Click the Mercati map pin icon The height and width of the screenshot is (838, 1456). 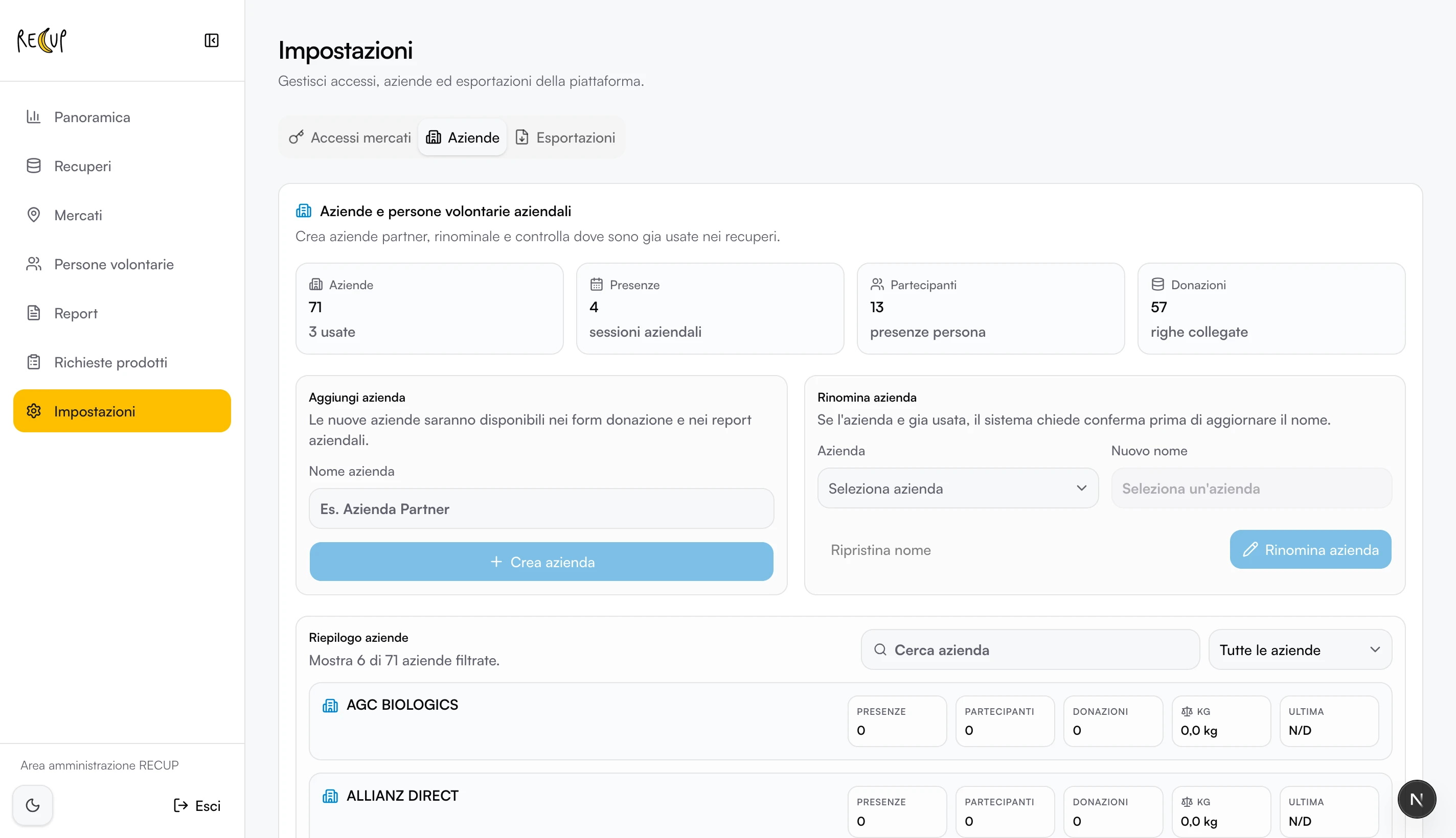[x=33, y=215]
